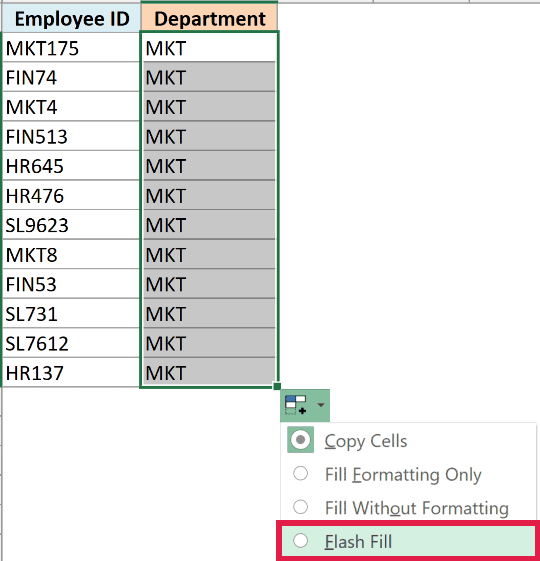Screen dimensions: 540x561
Task: Click the Employee ID header cell
Action: (x=72, y=18)
